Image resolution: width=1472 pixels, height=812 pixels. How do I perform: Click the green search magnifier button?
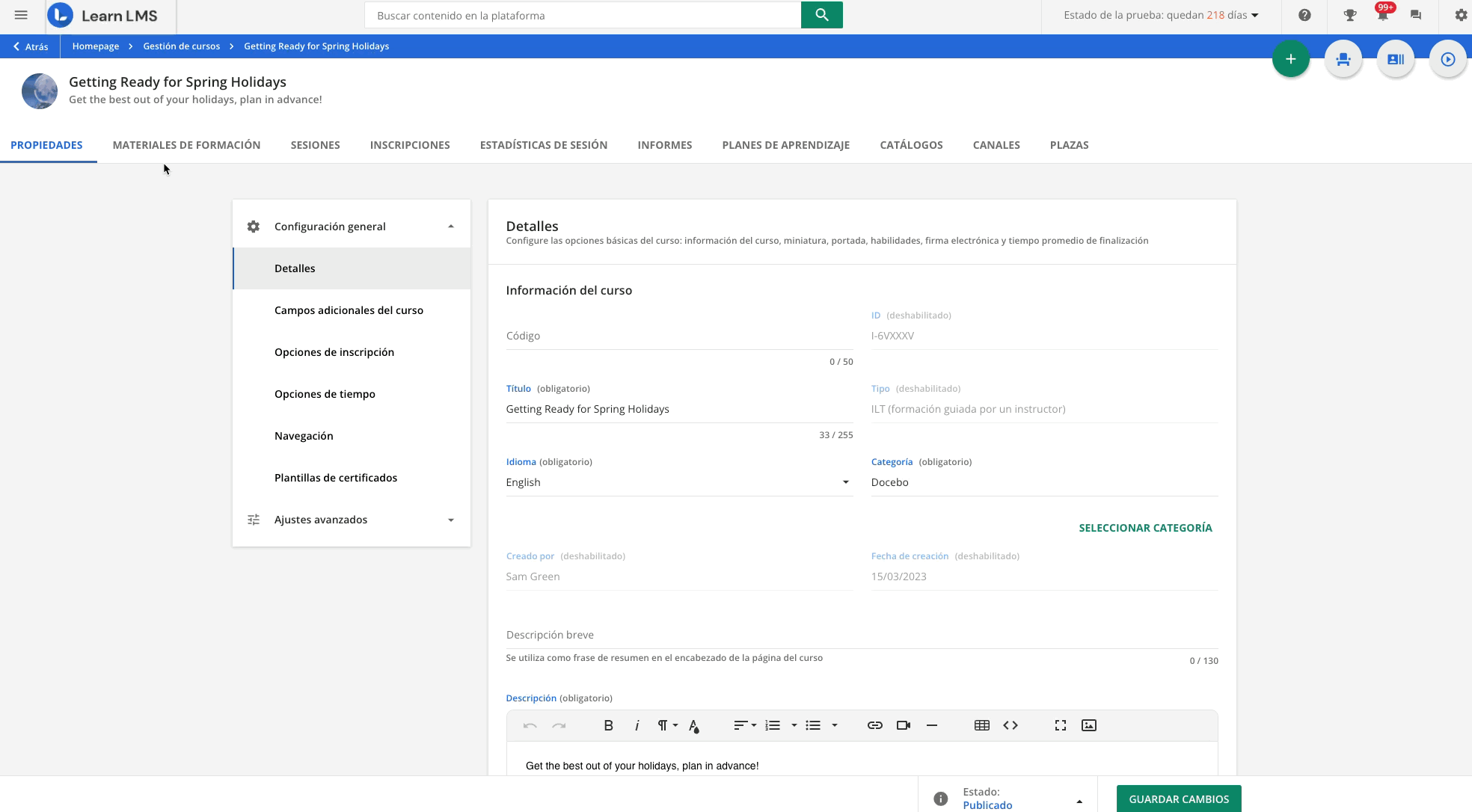[821, 15]
